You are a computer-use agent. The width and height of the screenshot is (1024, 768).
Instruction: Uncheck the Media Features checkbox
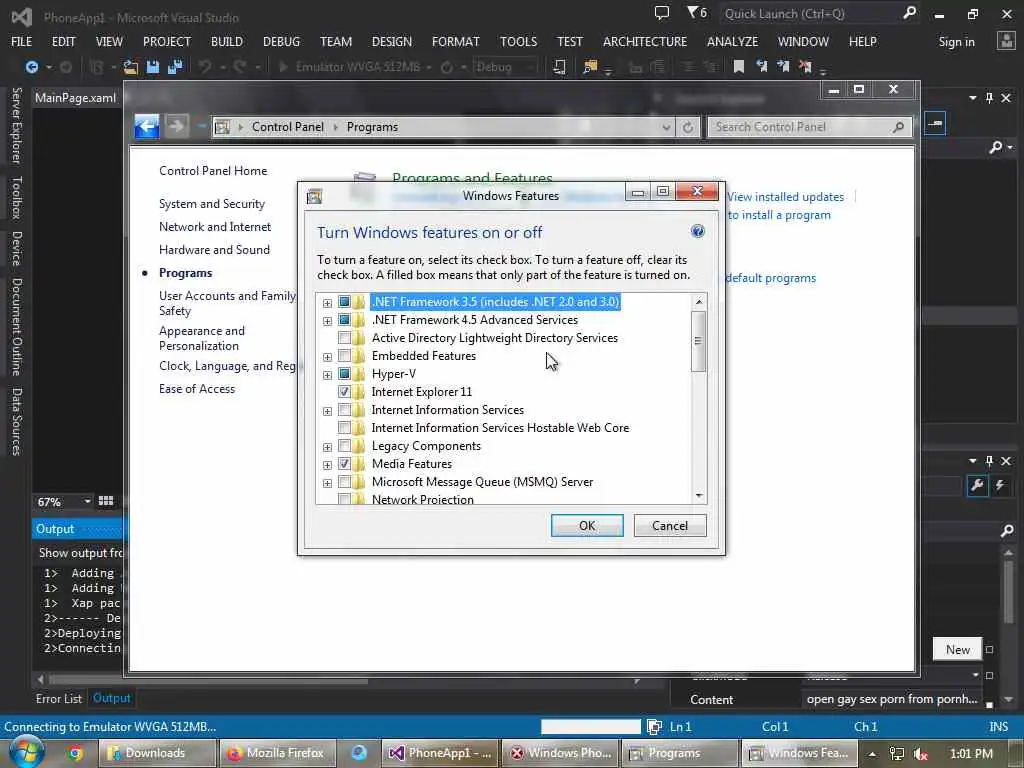click(344, 464)
